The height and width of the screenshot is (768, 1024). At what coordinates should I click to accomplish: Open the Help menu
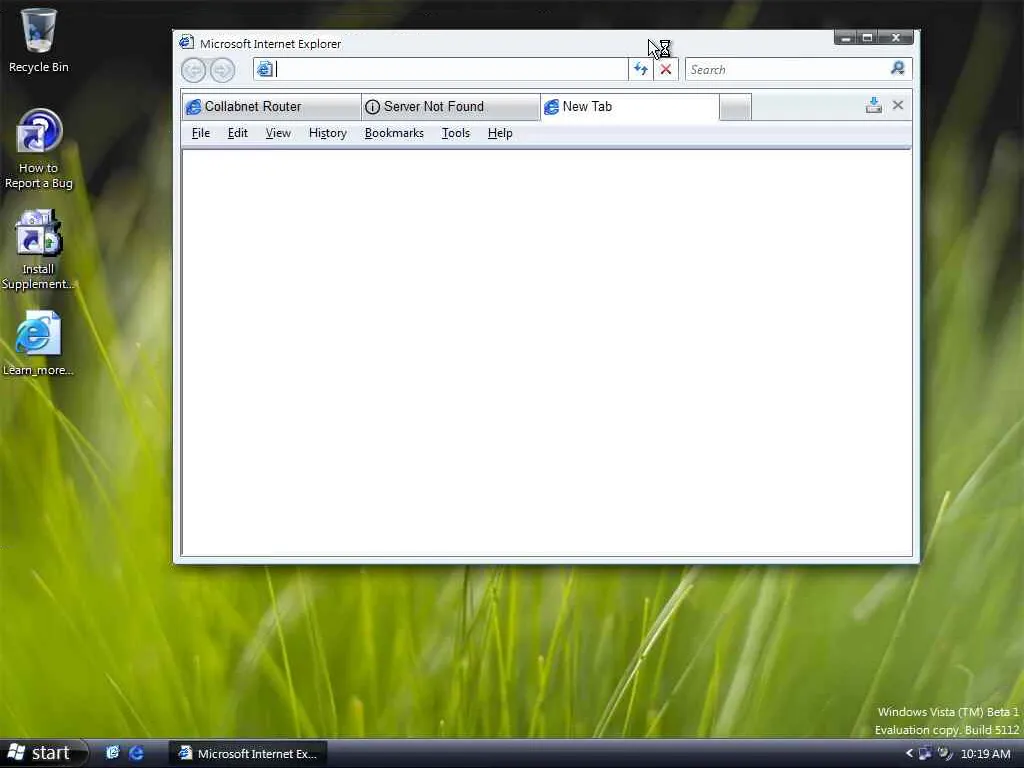point(500,133)
